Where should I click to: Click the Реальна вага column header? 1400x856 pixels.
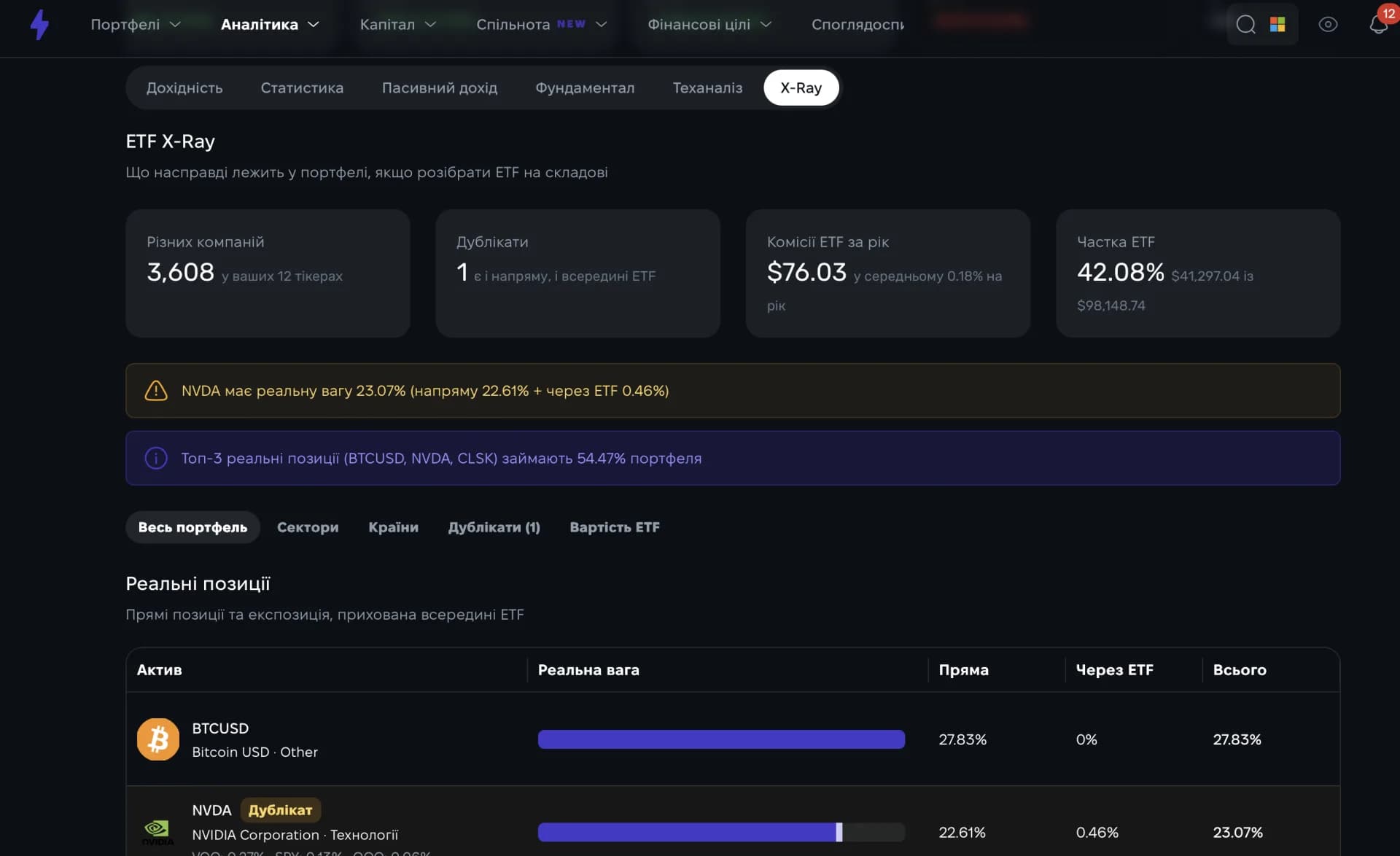[588, 670]
